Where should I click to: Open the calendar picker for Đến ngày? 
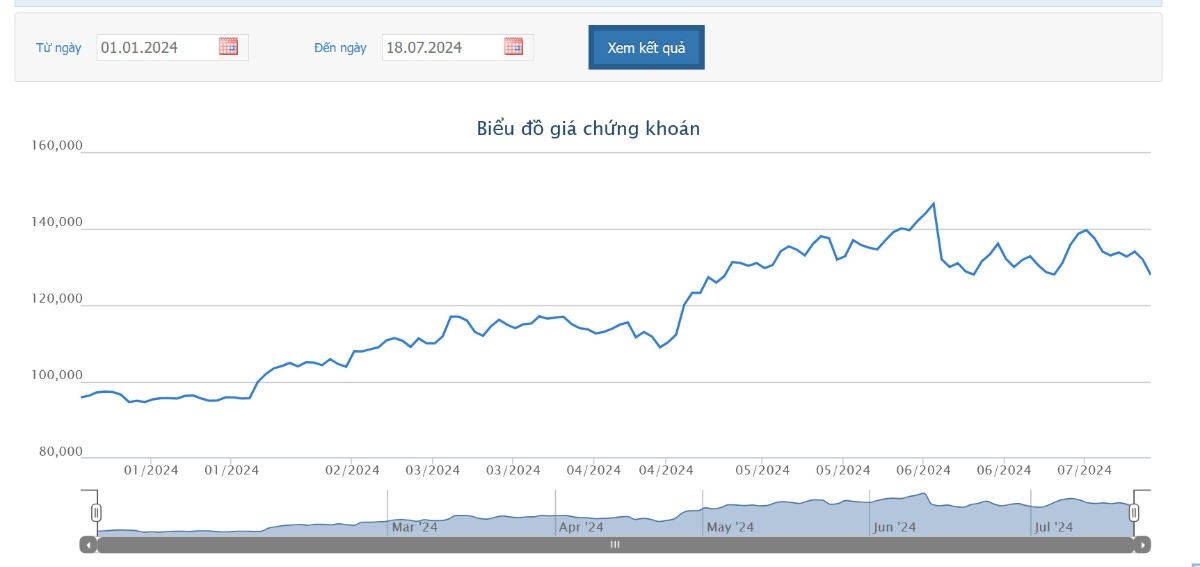(x=513, y=47)
